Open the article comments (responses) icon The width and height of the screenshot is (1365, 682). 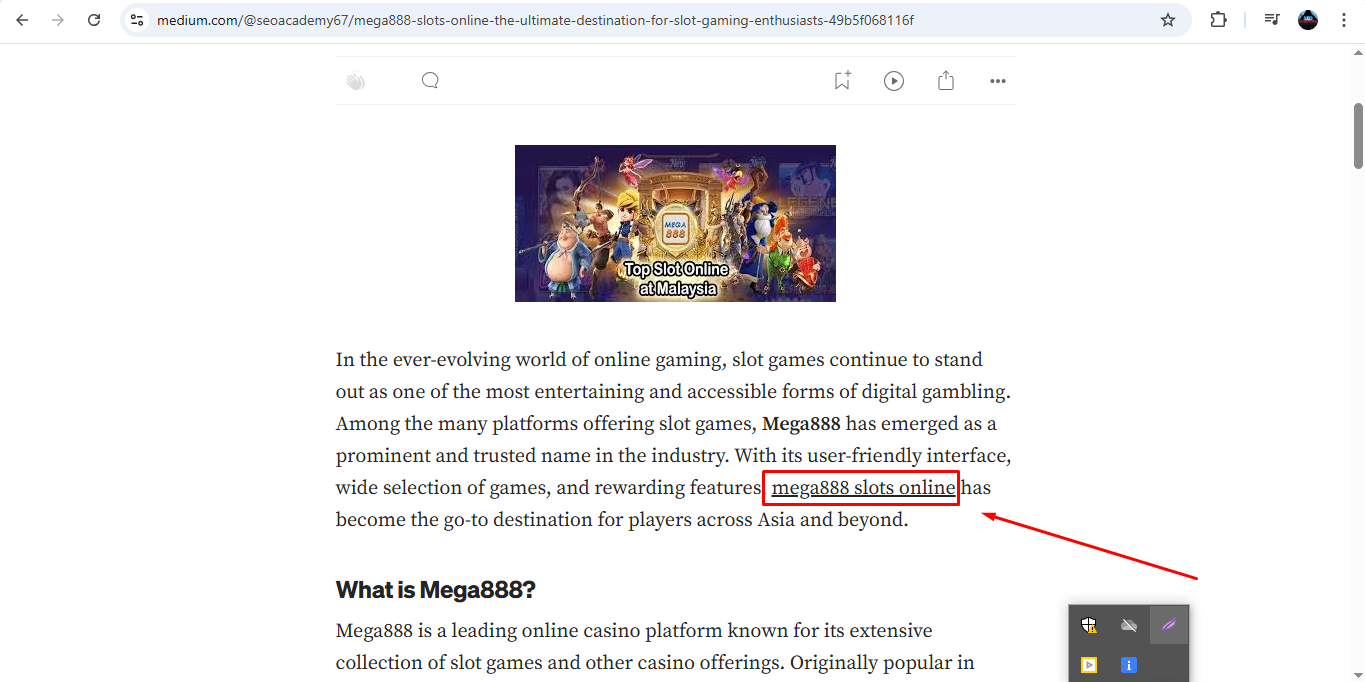point(430,81)
